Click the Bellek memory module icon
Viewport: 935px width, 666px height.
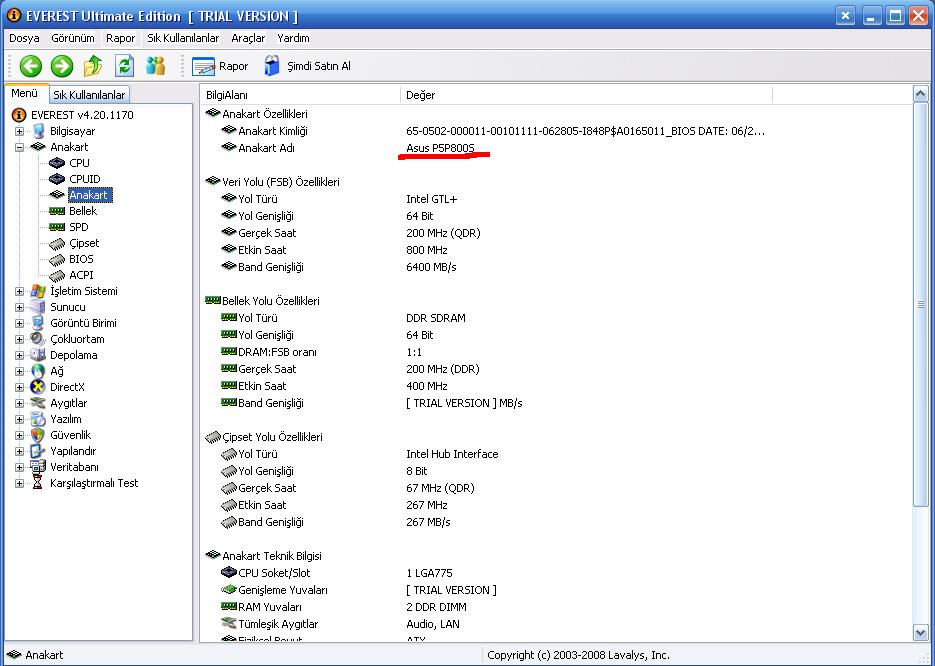coord(57,211)
